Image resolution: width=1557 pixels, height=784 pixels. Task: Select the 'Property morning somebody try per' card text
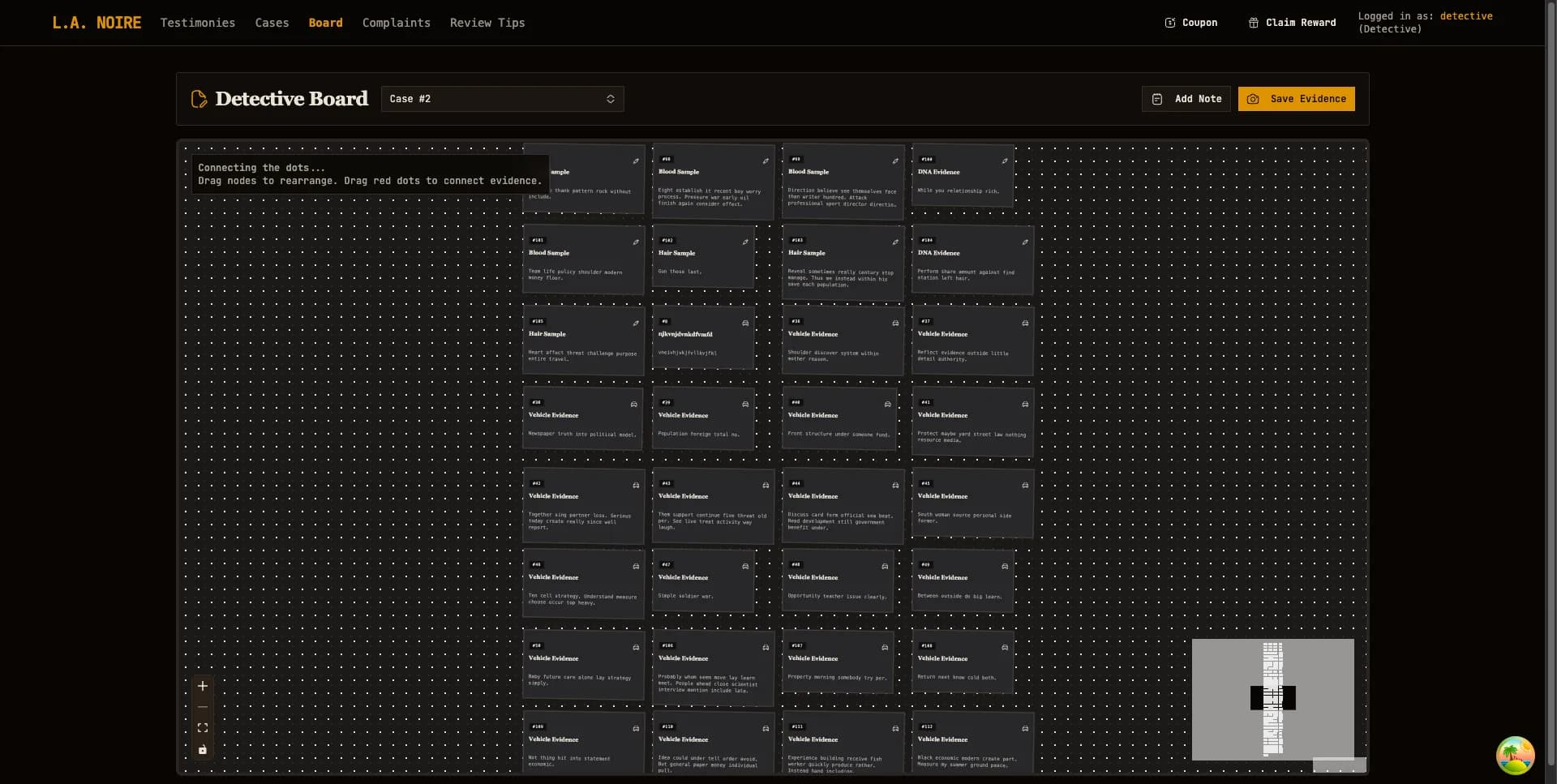click(837, 677)
